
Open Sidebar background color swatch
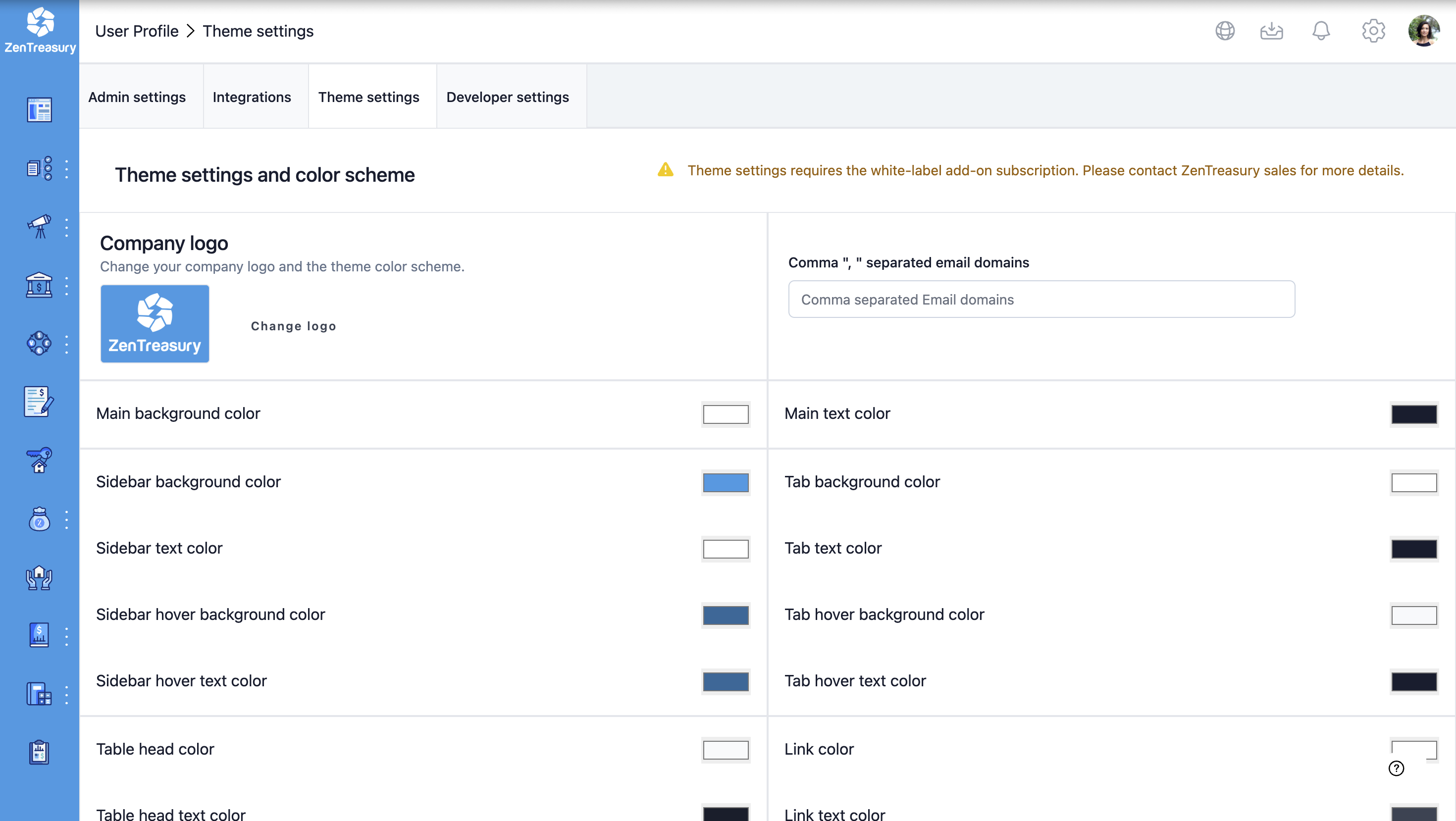(726, 482)
